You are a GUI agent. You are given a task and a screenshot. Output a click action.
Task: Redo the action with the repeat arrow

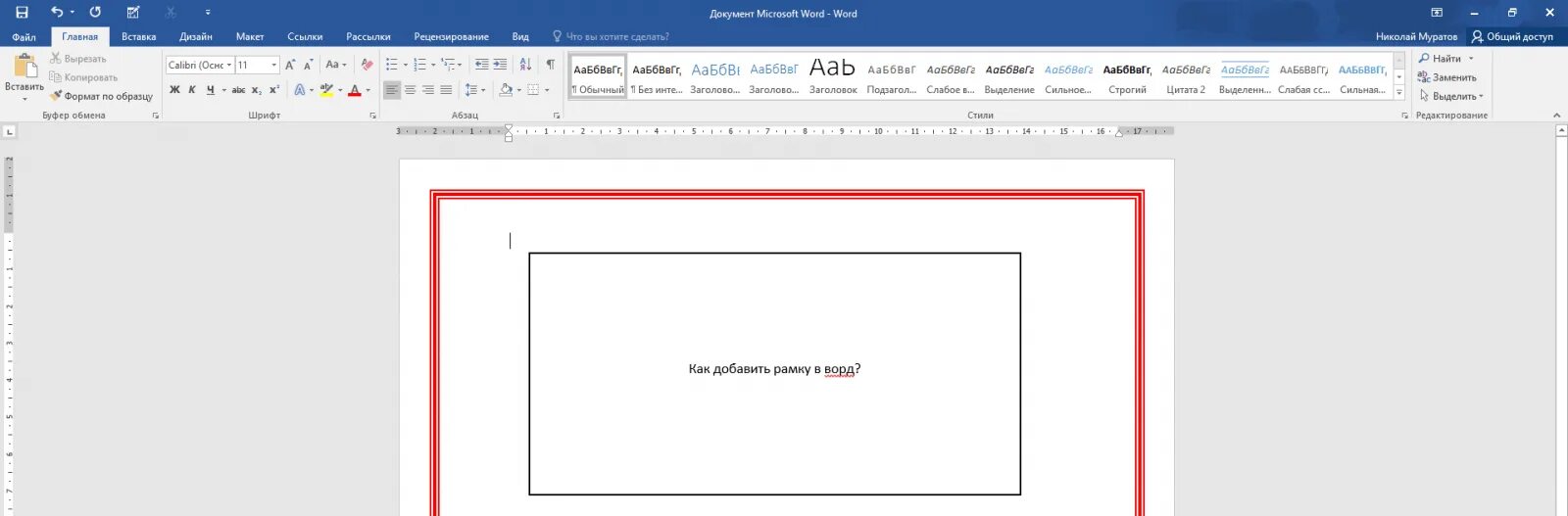coord(95,13)
